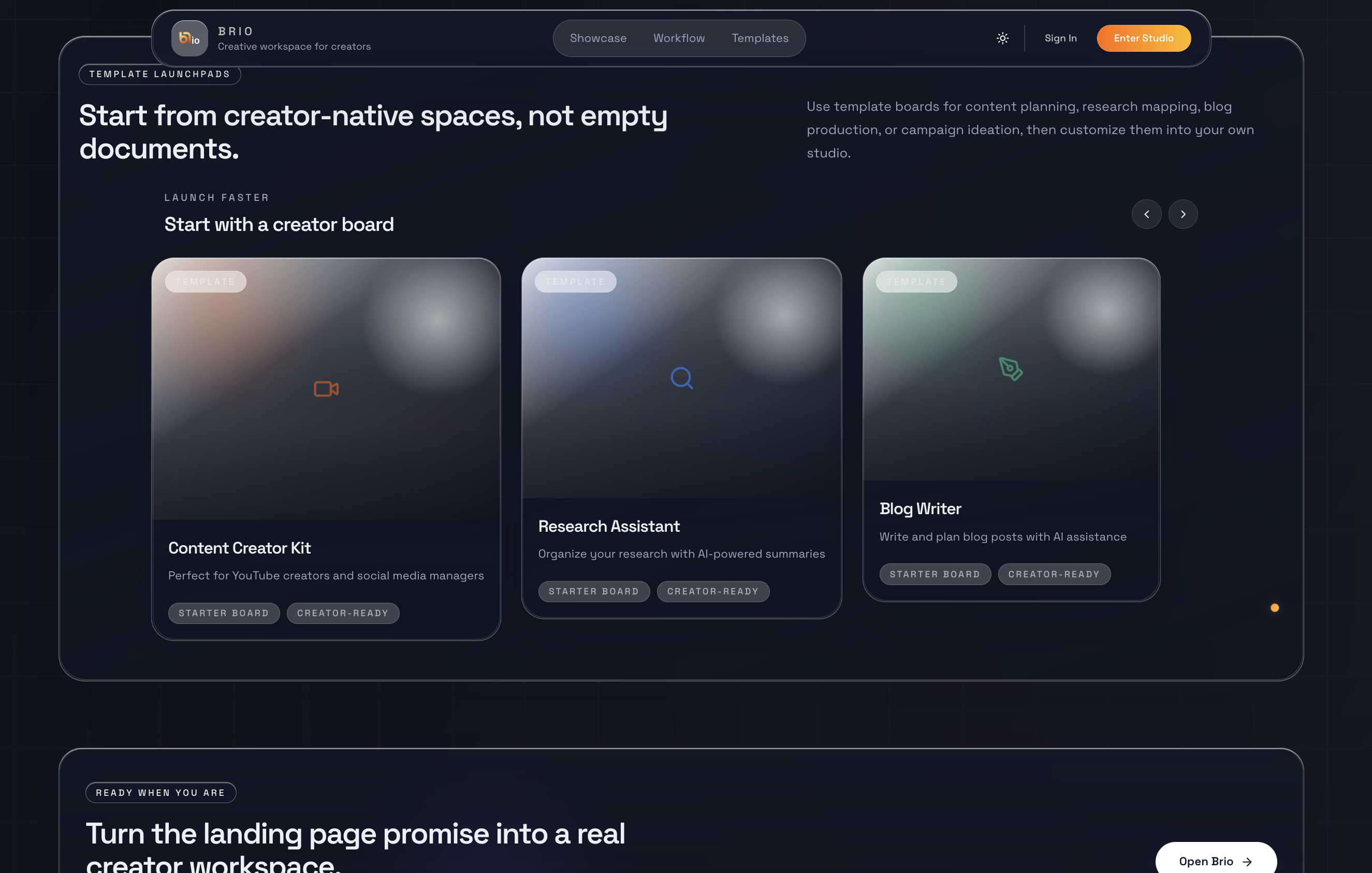Open the Content Creator Kit title
Image resolution: width=1372 pixels, height=873 pixels.
[x=239, y=548]
